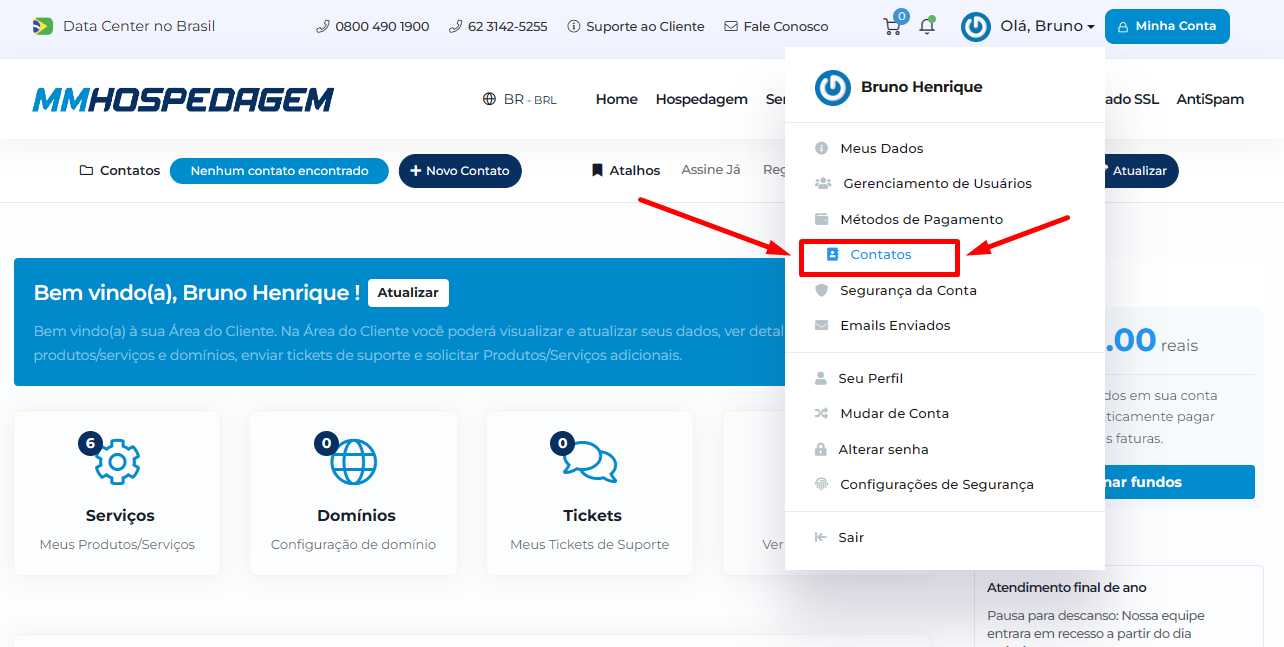Click the user avatar beside Olá, Bruno
Screen dimensions: 1284x647
(x=976, y=27)
